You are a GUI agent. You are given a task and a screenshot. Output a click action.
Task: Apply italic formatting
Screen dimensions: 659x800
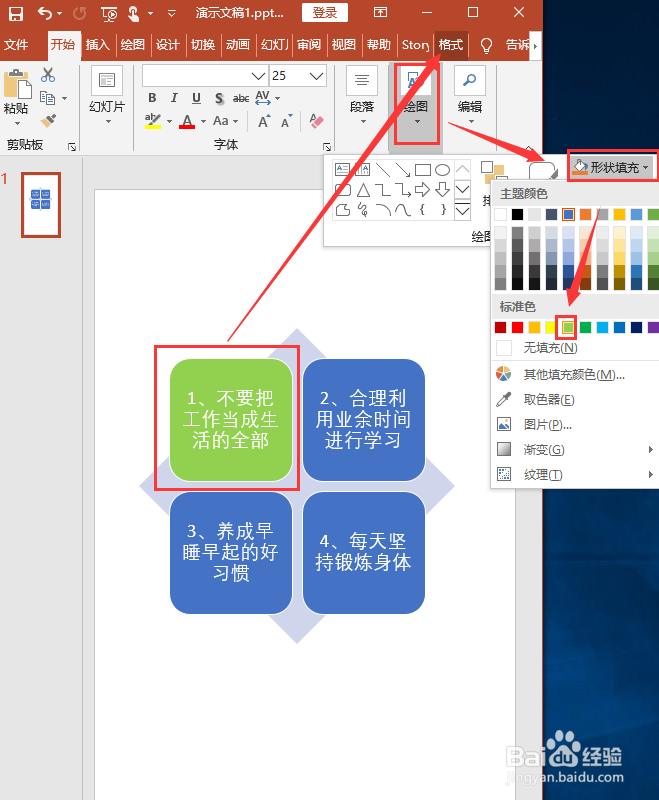pyautogui.click(x=174, y=97)
